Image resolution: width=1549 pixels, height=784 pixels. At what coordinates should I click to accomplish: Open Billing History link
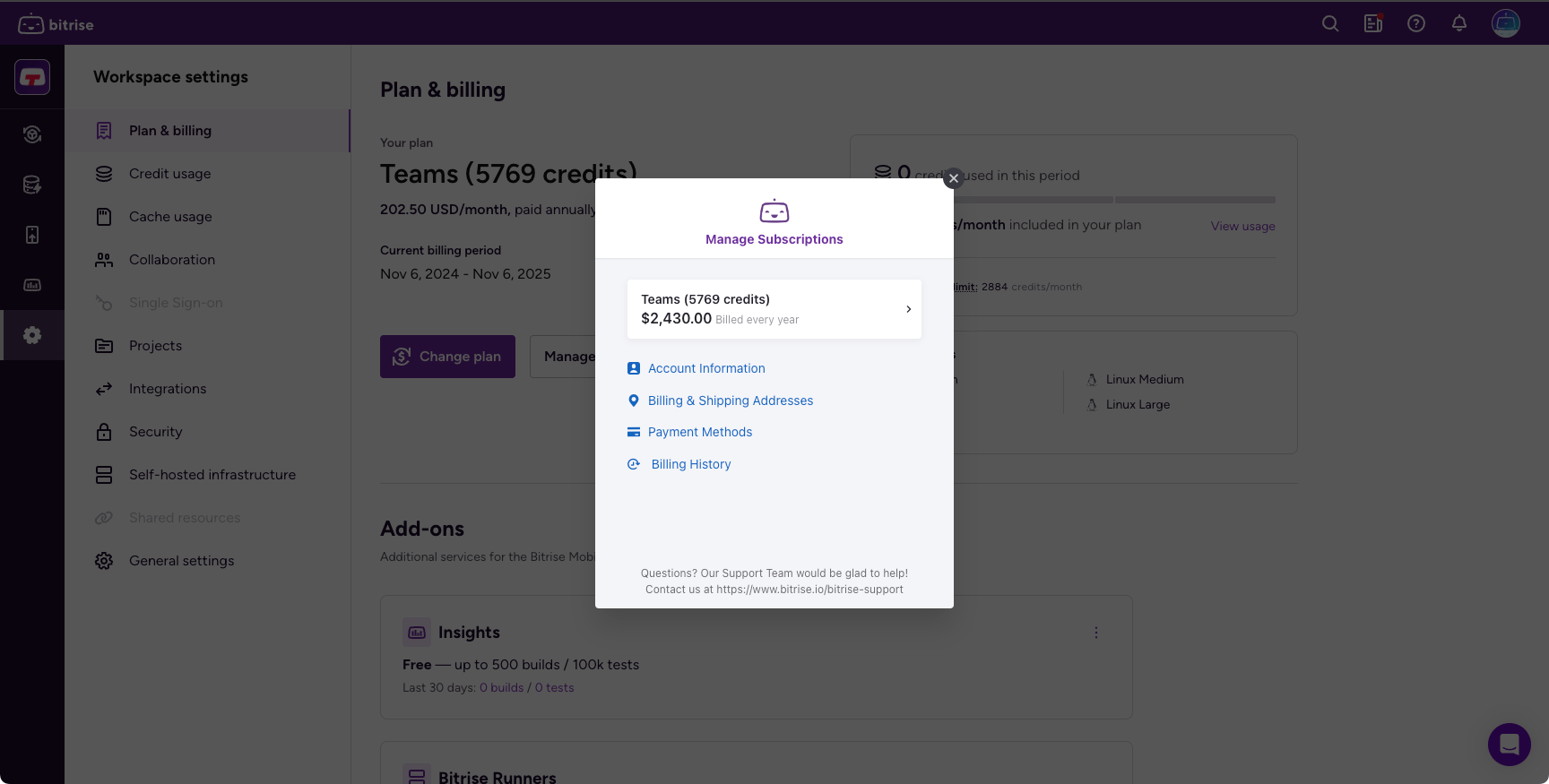691,464
